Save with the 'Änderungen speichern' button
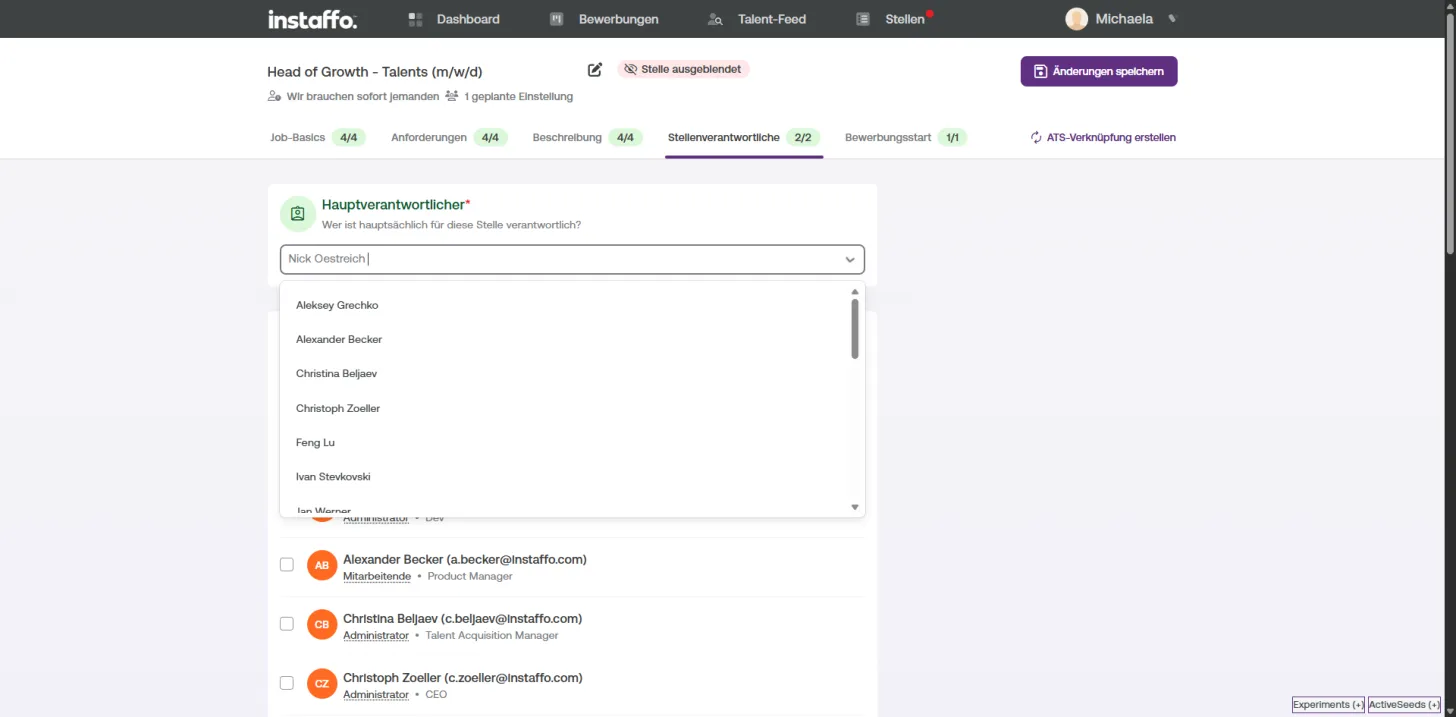The image size is (1456, 717). point(1099,71)
